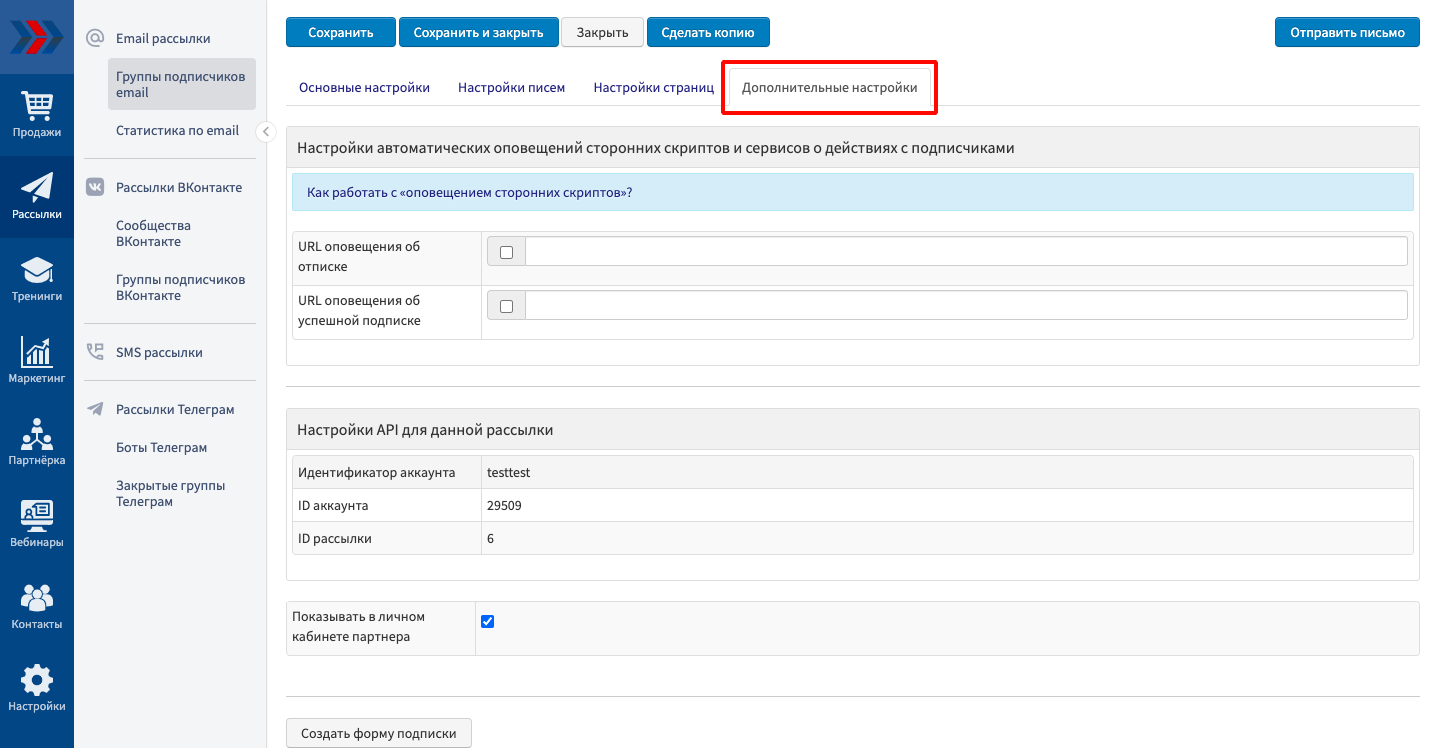Click the Отправить письмо button
This screenshot has width=1440, height=748.
click(1346, 32)
